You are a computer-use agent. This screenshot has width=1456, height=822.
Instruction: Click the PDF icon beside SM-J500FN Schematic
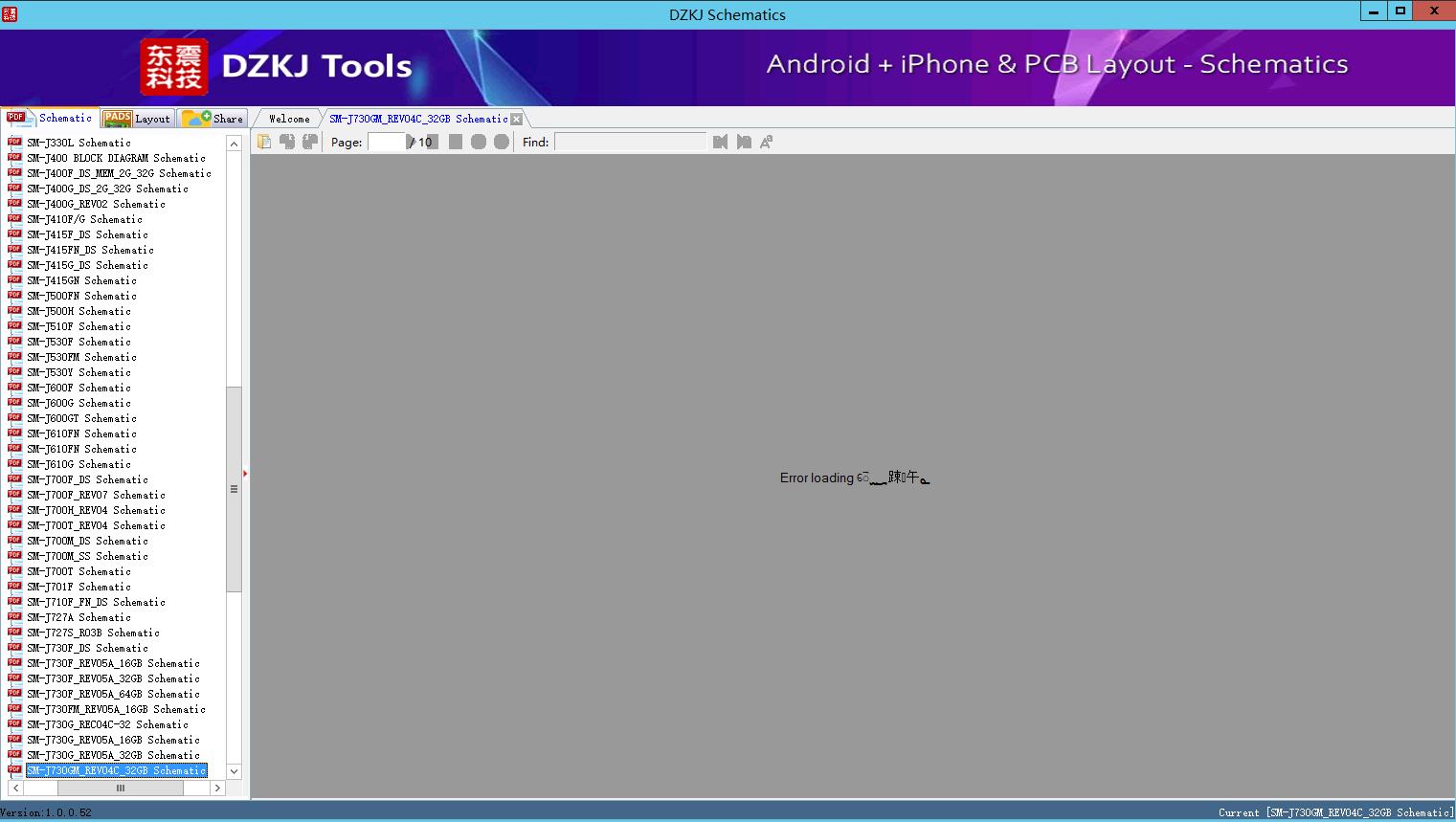(14, 295)
